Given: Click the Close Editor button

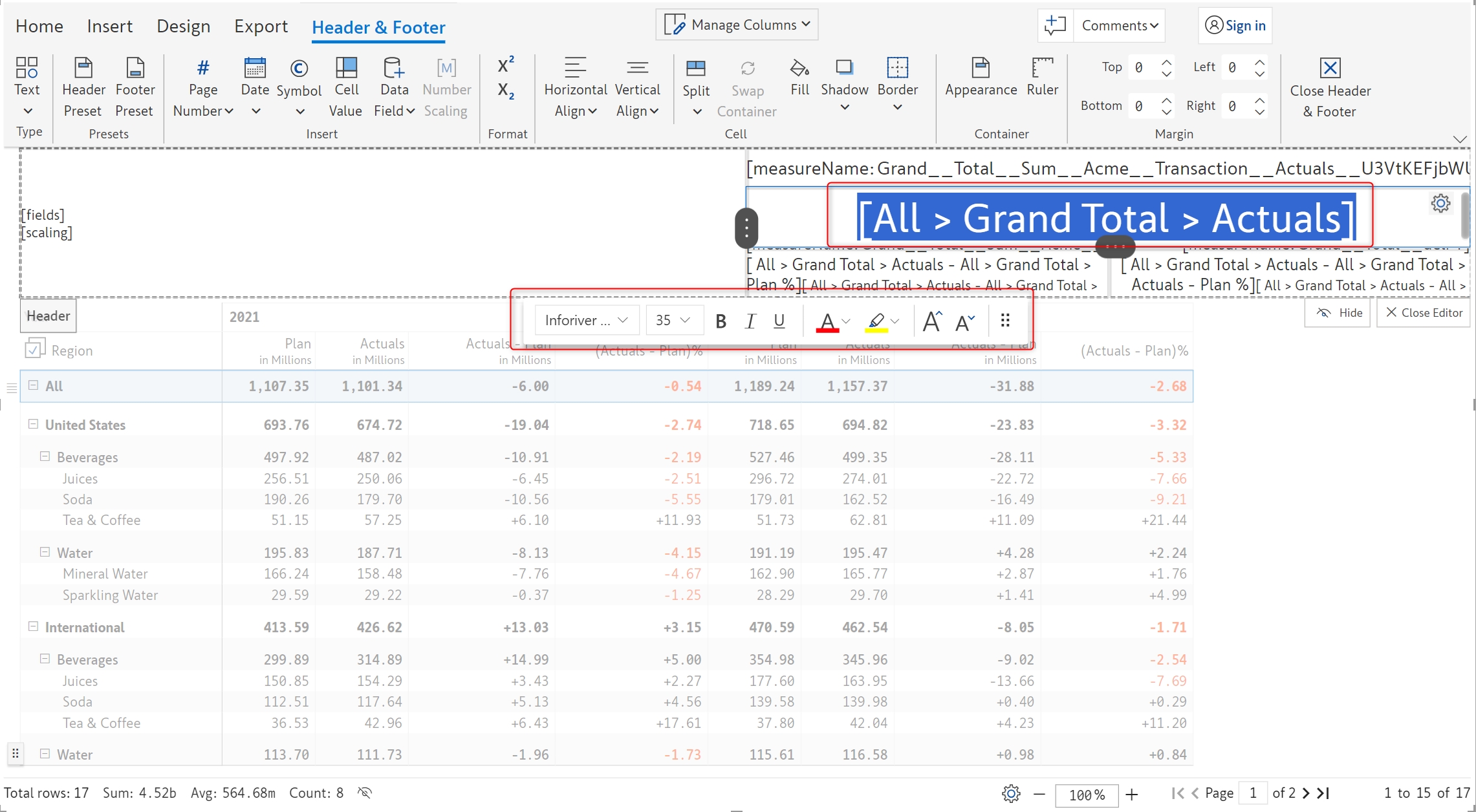Looking at the screenshot, I should (x=1424, y=313).
